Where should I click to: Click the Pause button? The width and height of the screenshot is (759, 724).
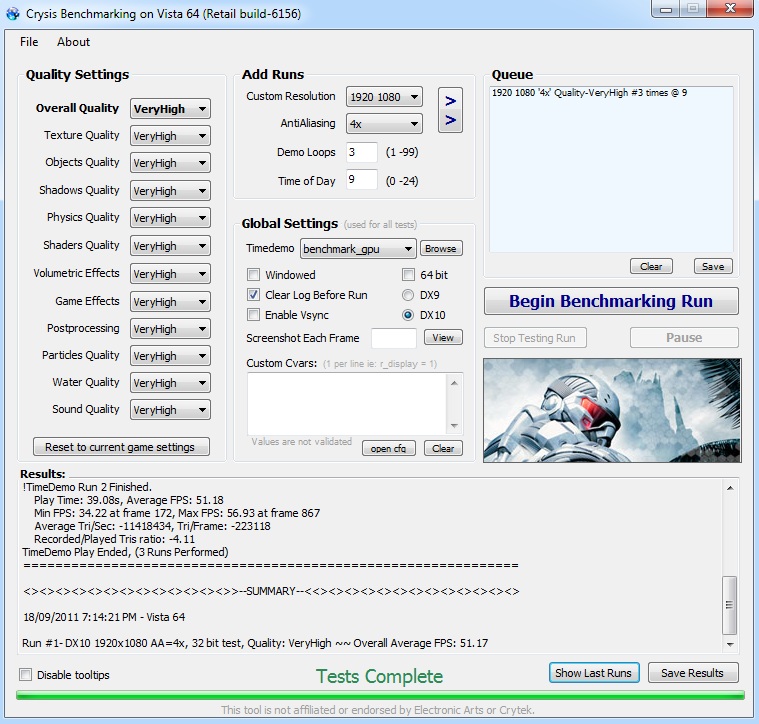(684, 338)
